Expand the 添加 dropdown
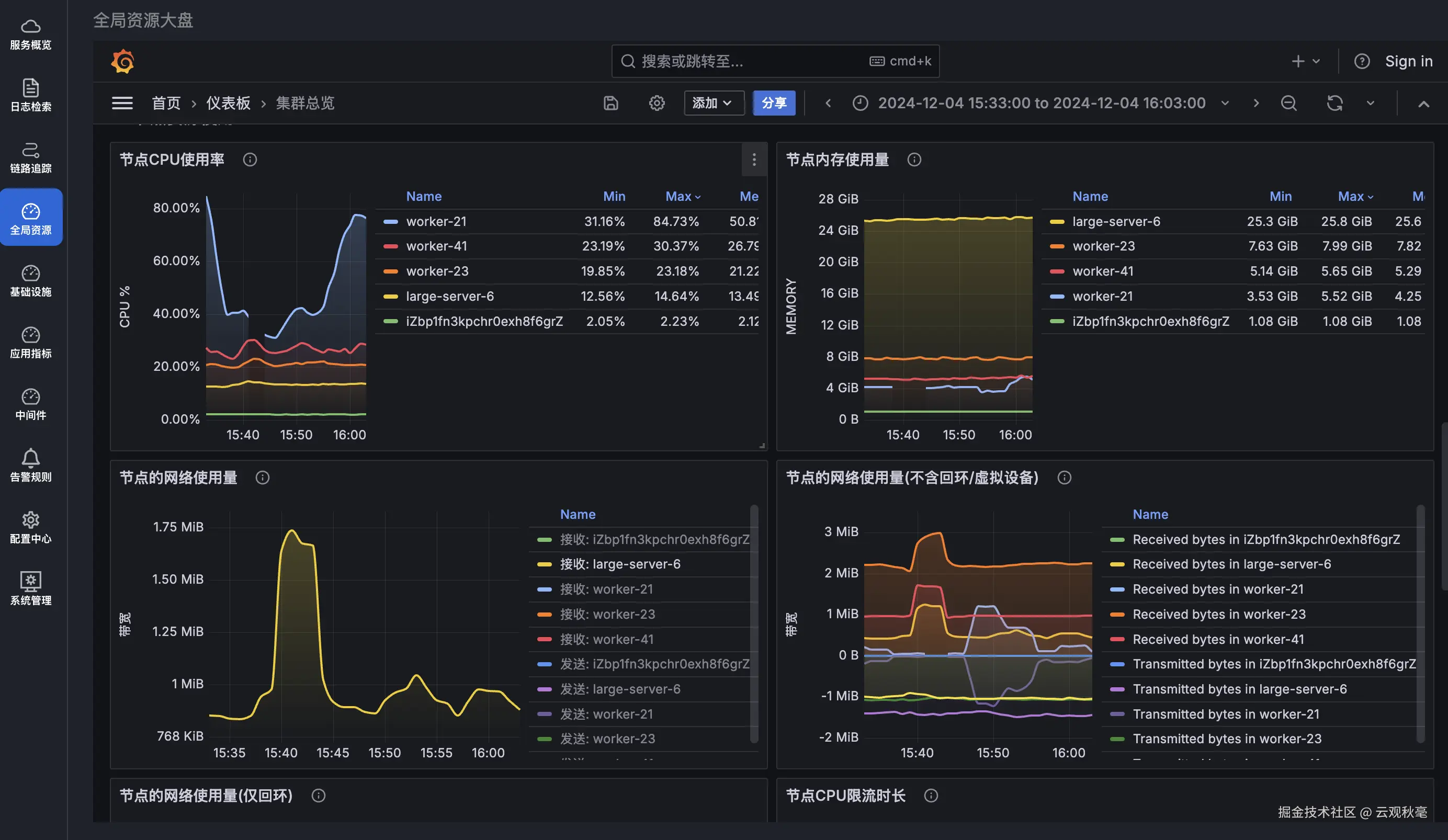Image resolution: width=1448 pixels, height=840 pixels. tap(713, 104)
